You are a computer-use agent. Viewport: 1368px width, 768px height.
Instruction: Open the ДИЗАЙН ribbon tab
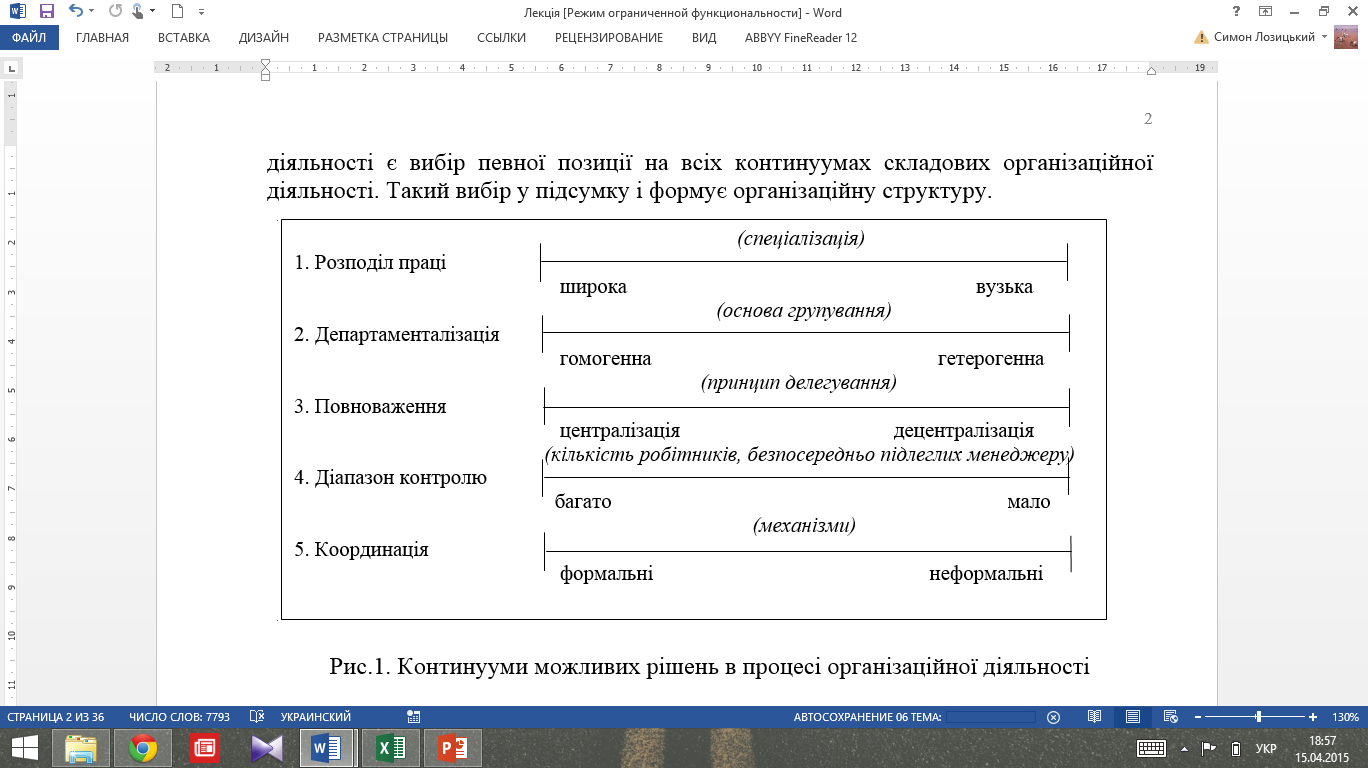[264, 38]
